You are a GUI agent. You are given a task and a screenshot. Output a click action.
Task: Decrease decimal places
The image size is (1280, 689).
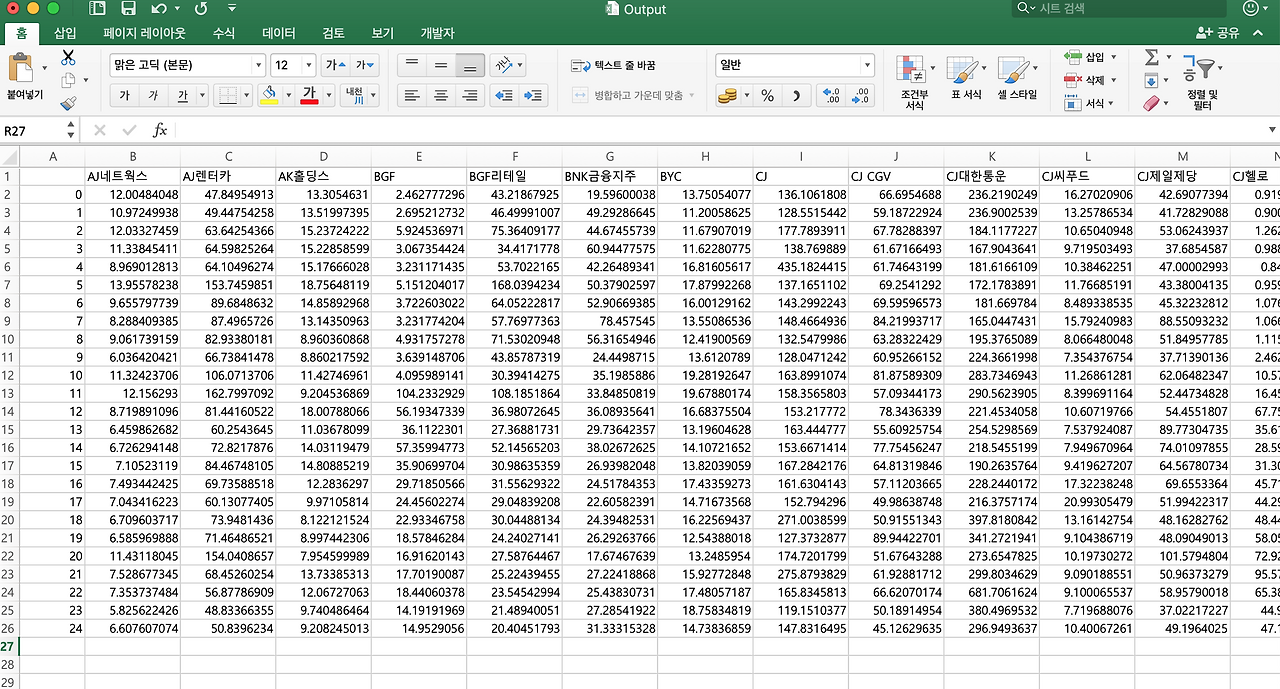pos(860,96)
